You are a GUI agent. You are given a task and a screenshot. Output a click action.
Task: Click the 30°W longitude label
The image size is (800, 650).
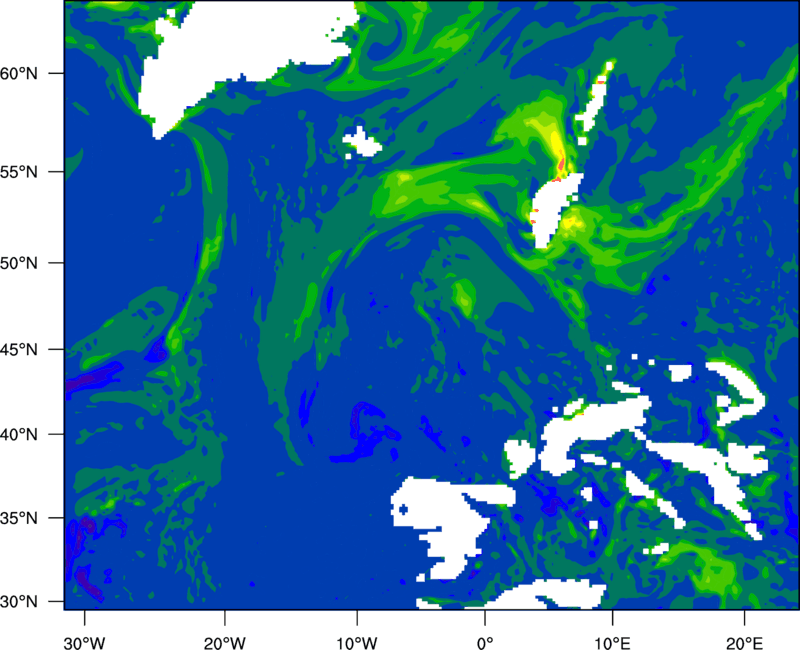point(85,643)
